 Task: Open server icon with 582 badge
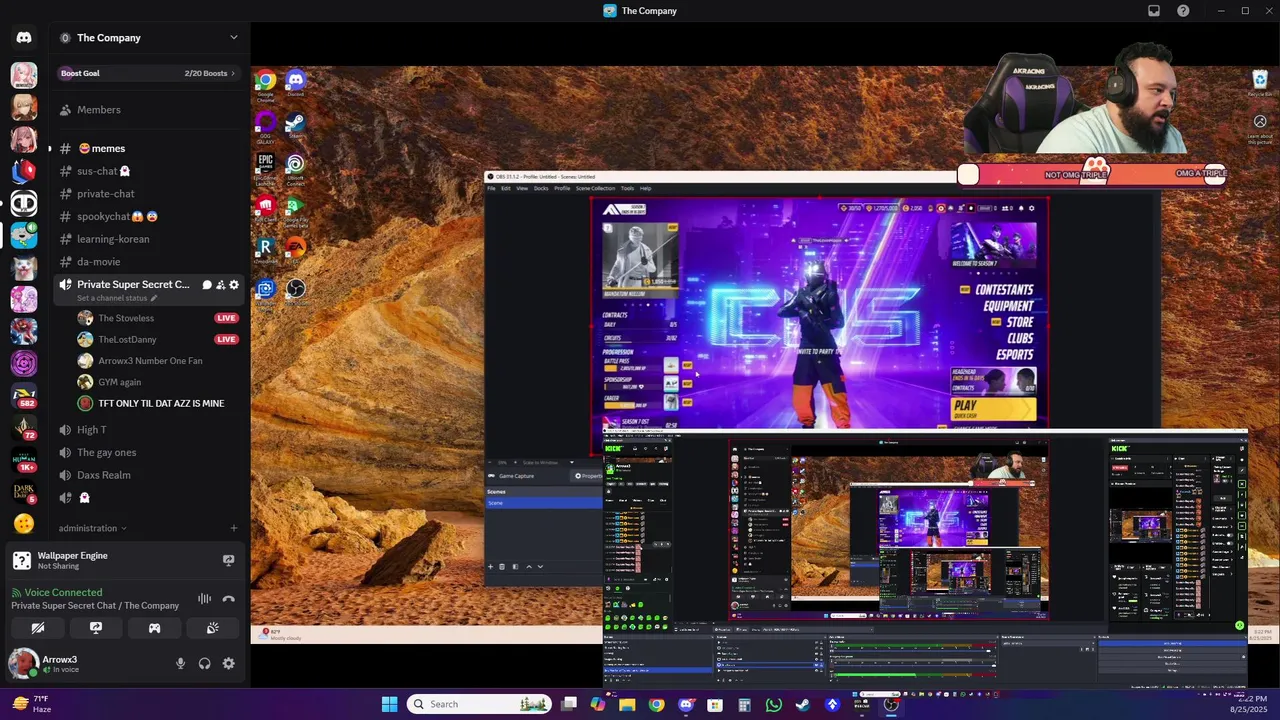pyautogui.click(x=24, y=395)
